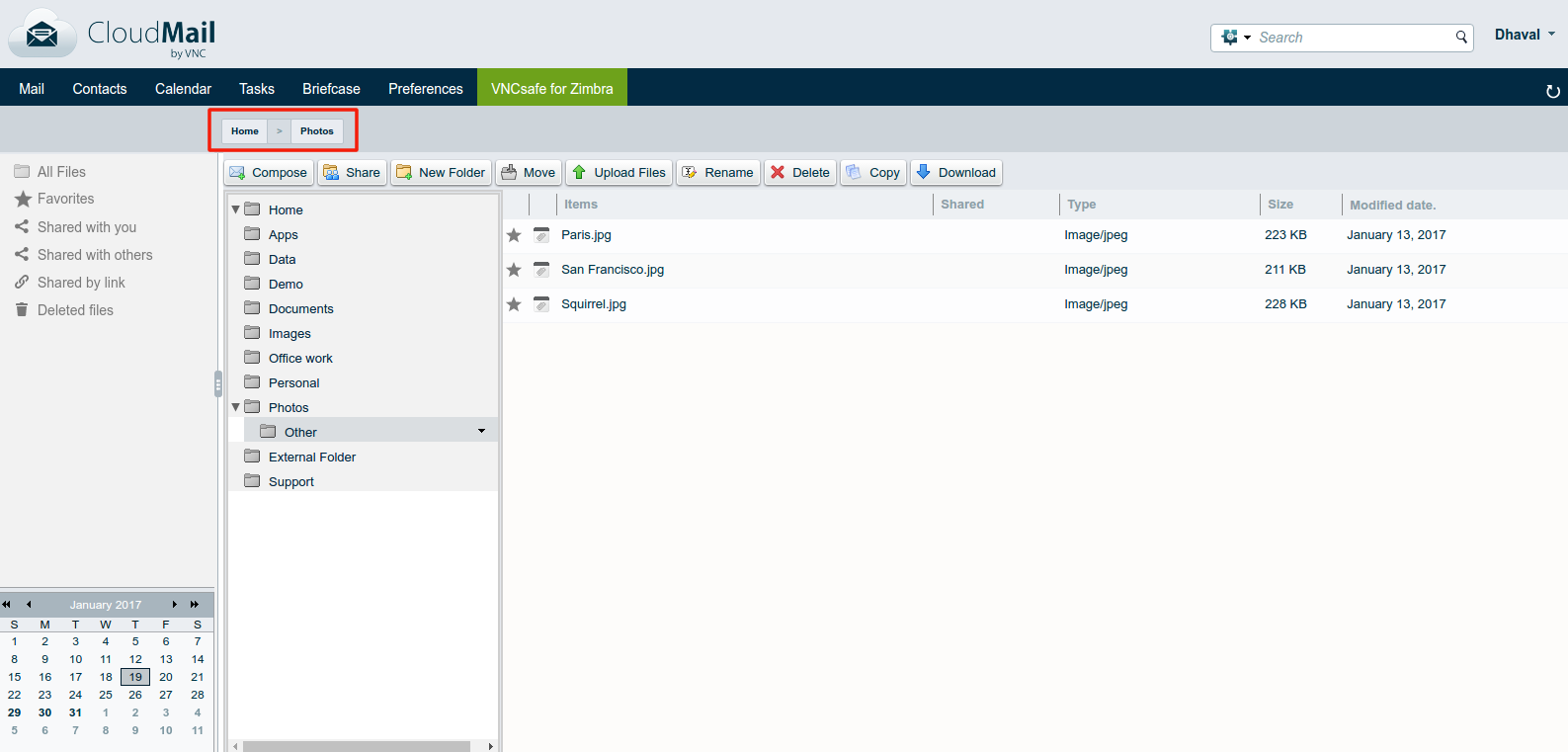Select January 19 in mini calendar
The height and width of the screenshot is (752, 1568).
[135, 677]
